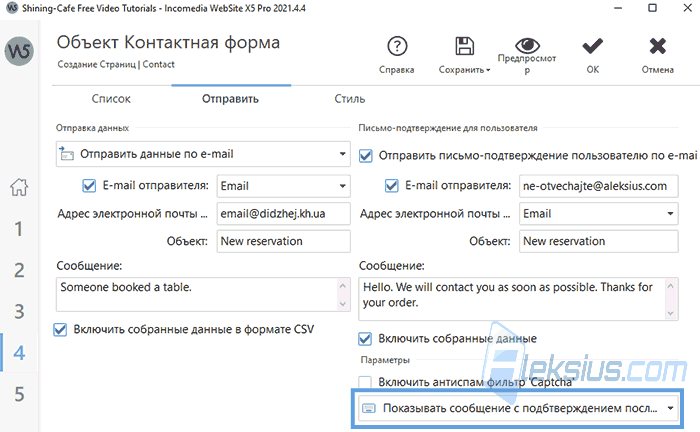Click Объект Контактная форма heading

tap(168, 43)
